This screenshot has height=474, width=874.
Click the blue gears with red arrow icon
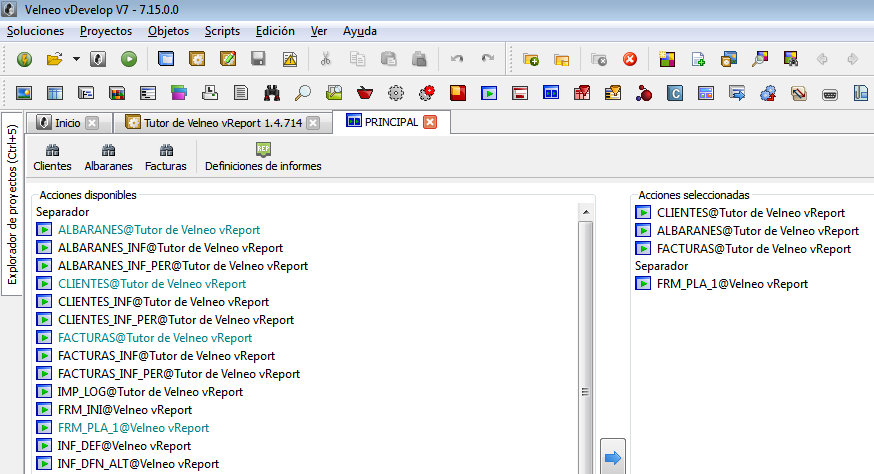point(768,93)
